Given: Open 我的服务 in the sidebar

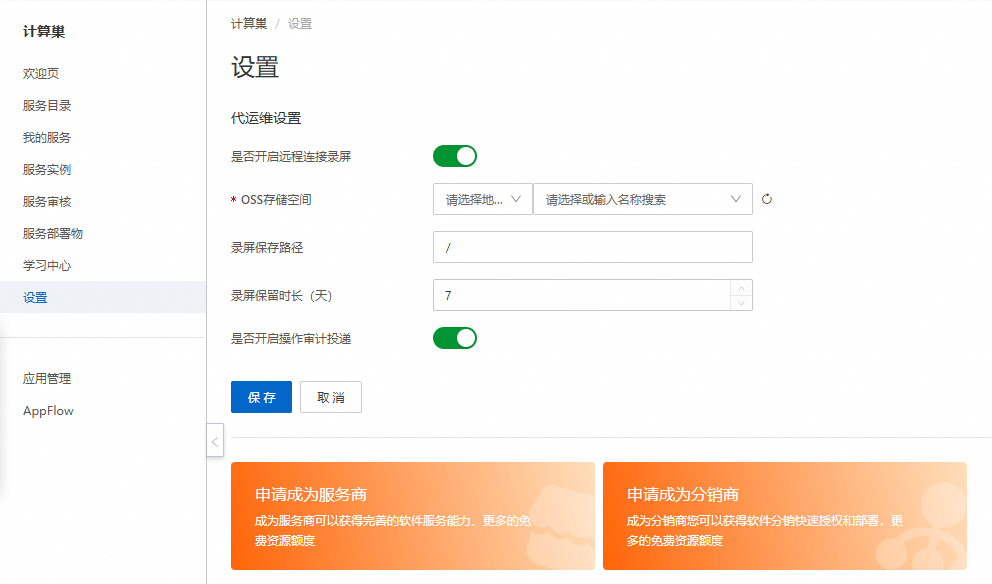Looking at the screenshot, I should click(x=47, y=138).
